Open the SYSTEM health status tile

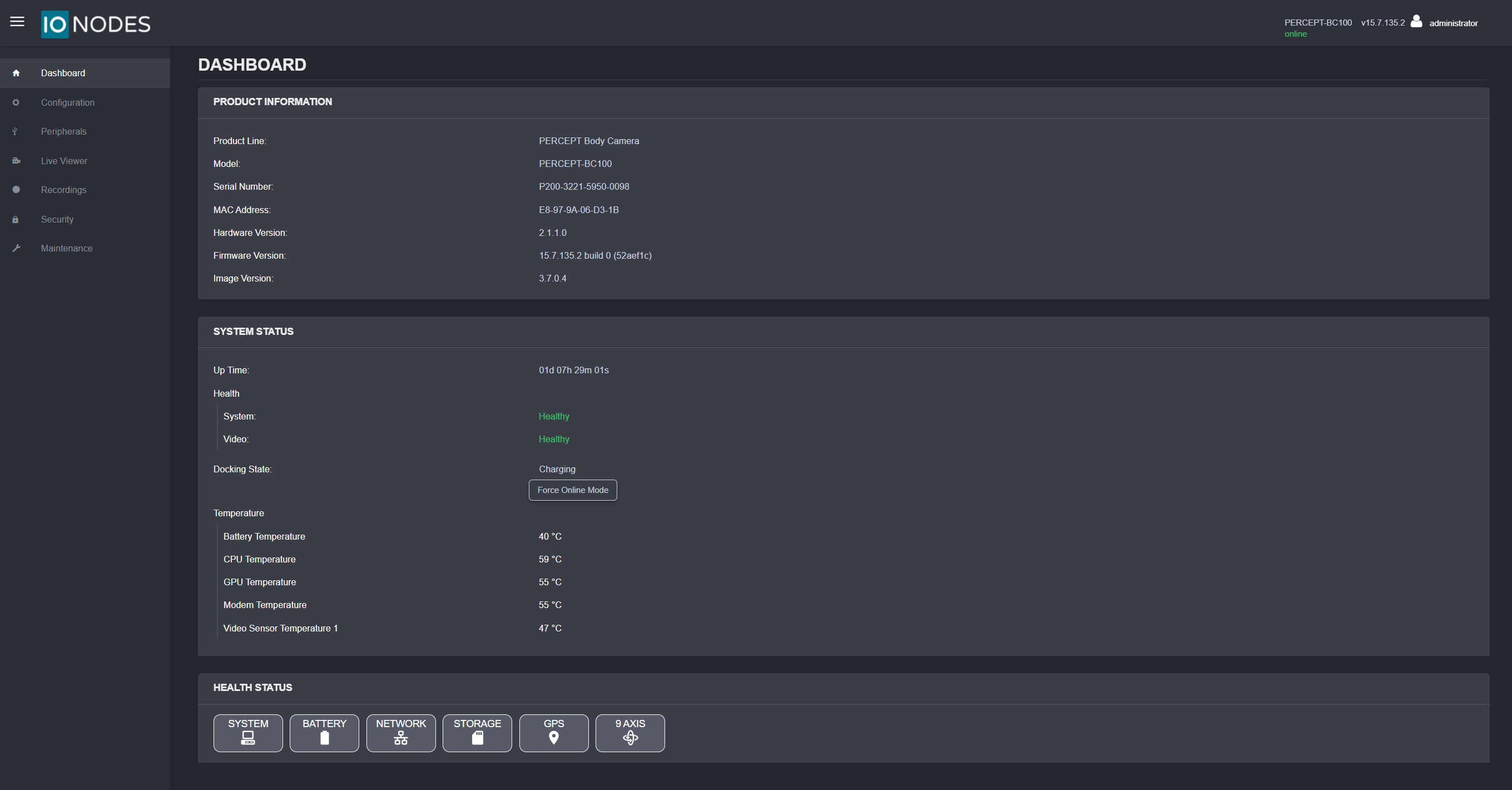click(247, 733)
